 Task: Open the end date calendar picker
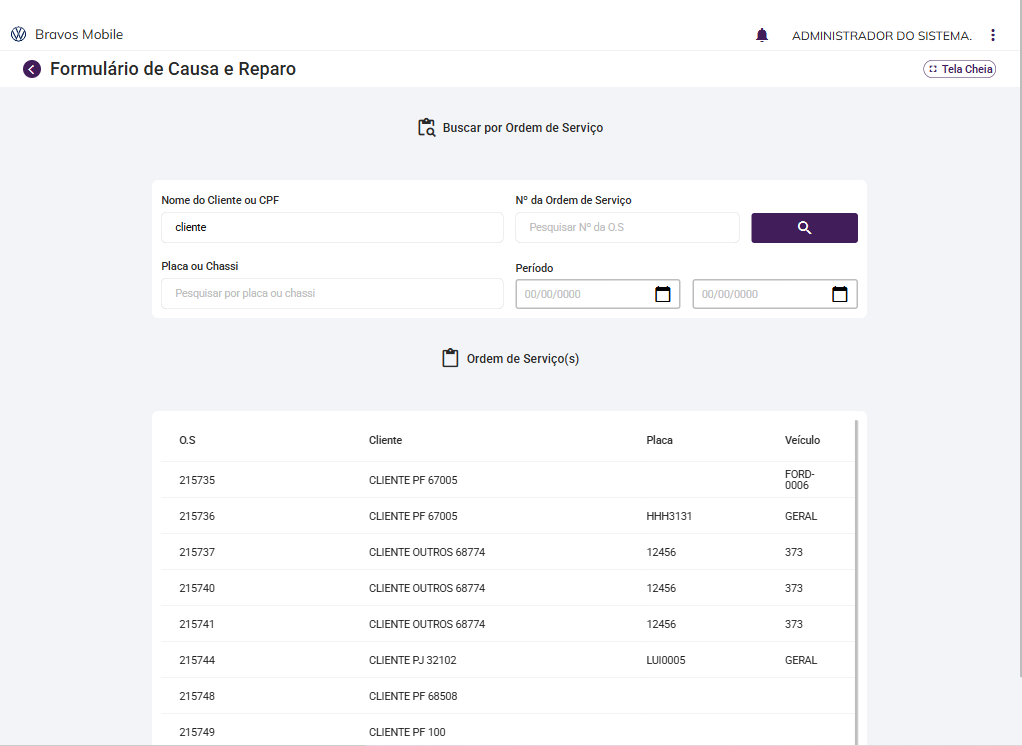pyautogui.click(x=839, y=294)
